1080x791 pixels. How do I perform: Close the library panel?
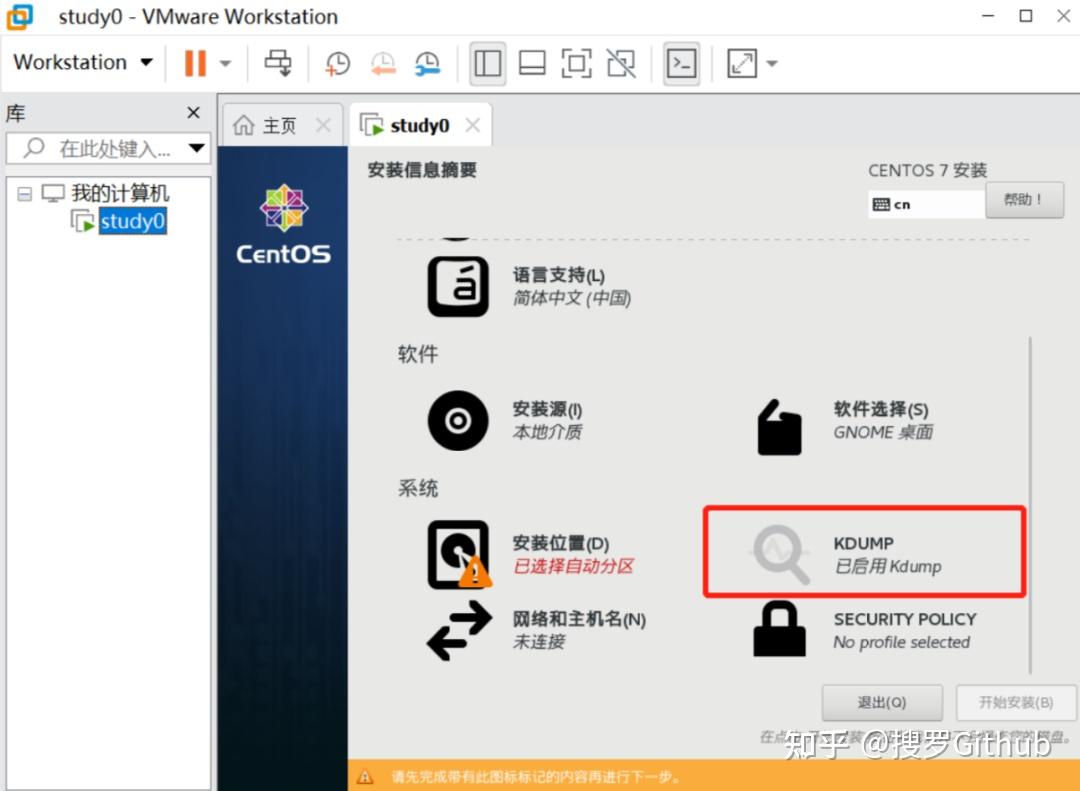tap(194, 112)
